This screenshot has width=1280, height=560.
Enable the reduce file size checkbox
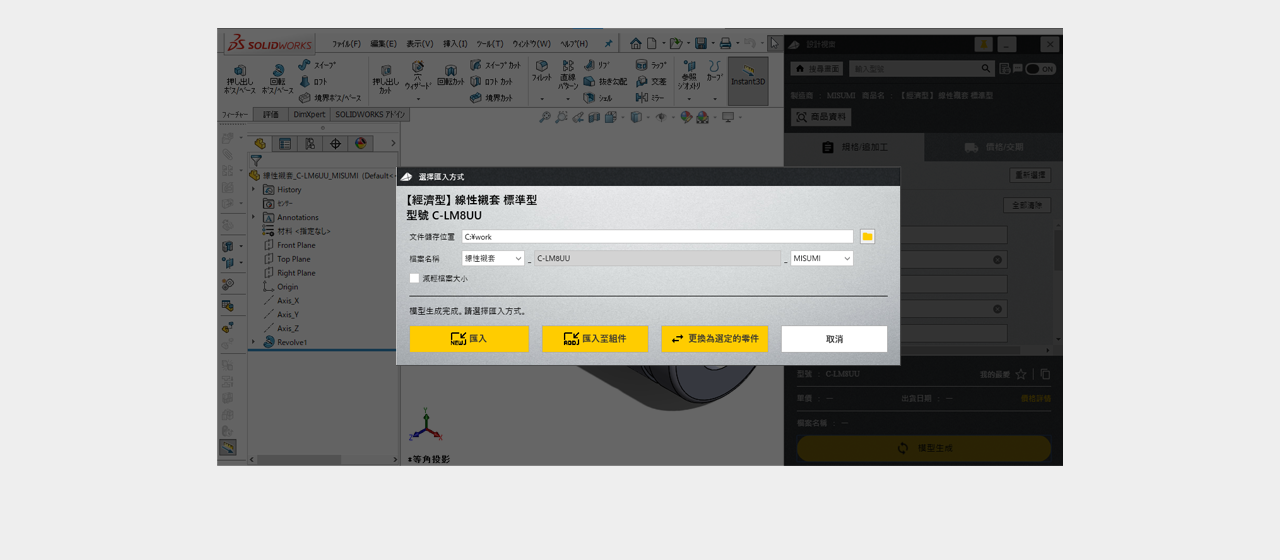(x=414, y=279)
